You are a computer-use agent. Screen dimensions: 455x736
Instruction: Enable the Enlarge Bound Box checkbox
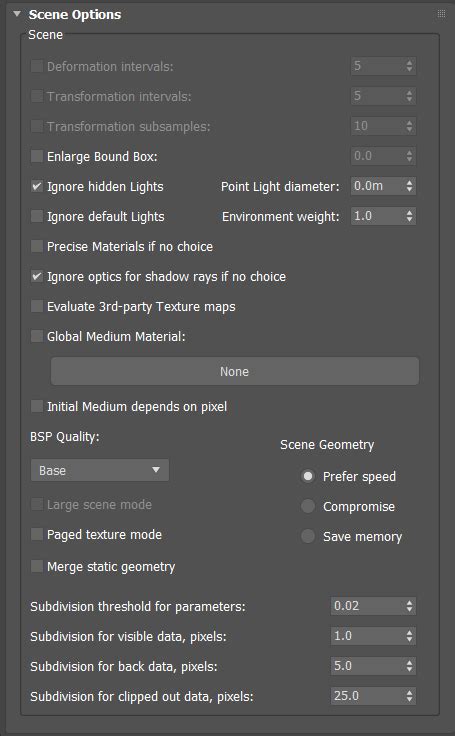click(37, 156)
